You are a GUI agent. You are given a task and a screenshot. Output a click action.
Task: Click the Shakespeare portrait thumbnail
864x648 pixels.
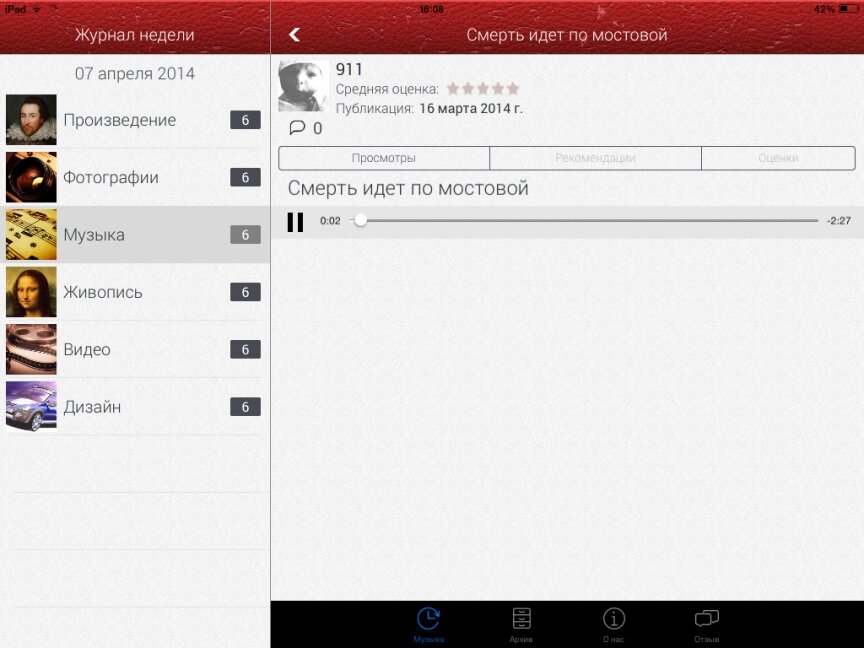click(x=31, y=120)
